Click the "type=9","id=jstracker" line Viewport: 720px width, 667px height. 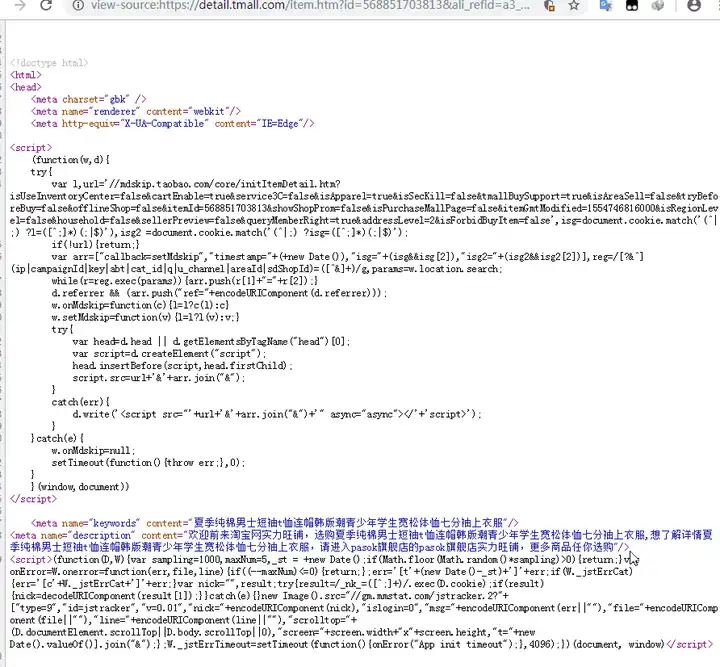click(364, 608)
